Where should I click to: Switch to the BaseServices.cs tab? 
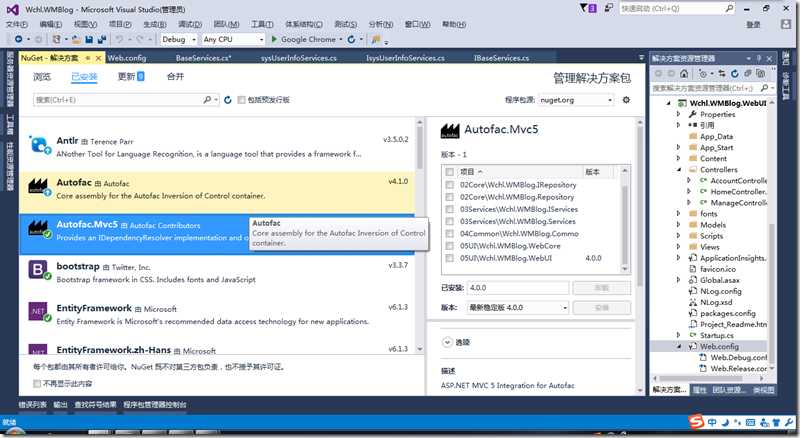pyautogui.click(x=204, y=58)
